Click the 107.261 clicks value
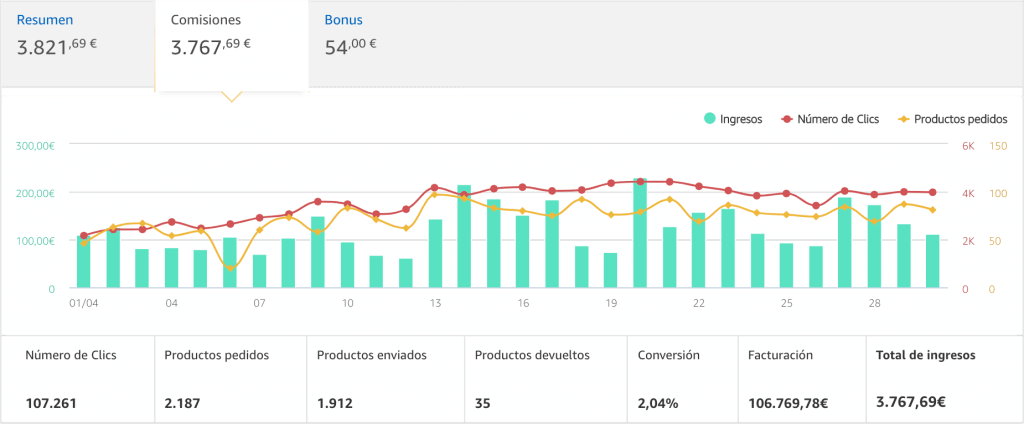The image size is (1024, 424). click(51, 403)
